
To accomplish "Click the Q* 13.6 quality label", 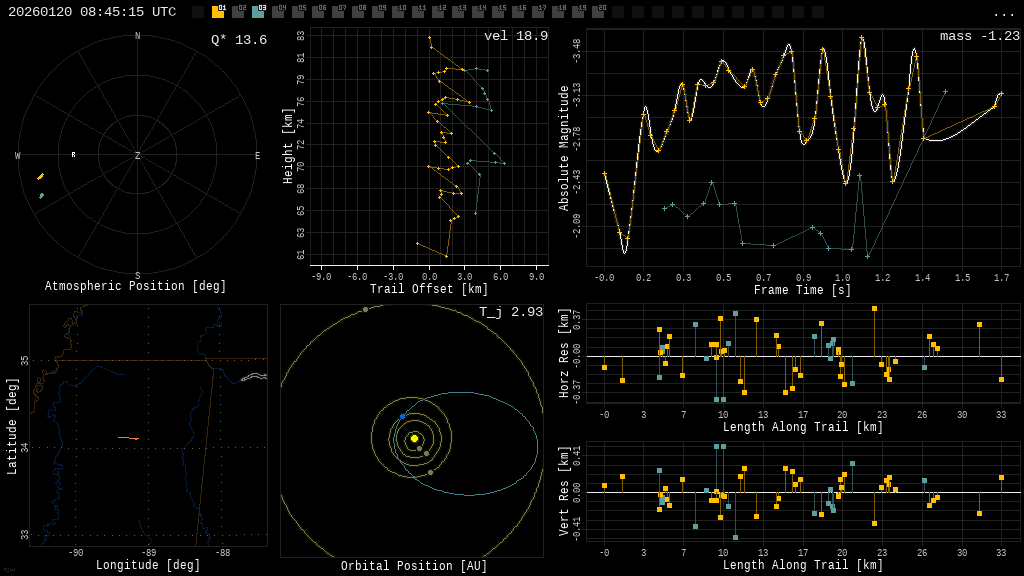I will [239, 40].
